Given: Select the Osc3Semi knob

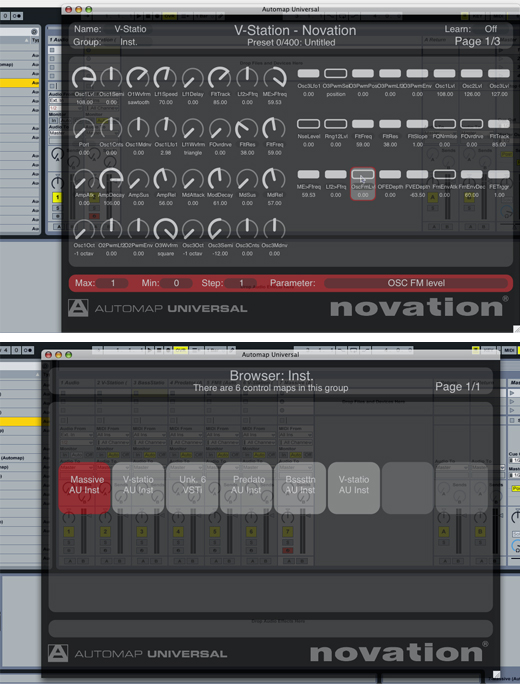Looking at the screenshot, I should point(219,229).
